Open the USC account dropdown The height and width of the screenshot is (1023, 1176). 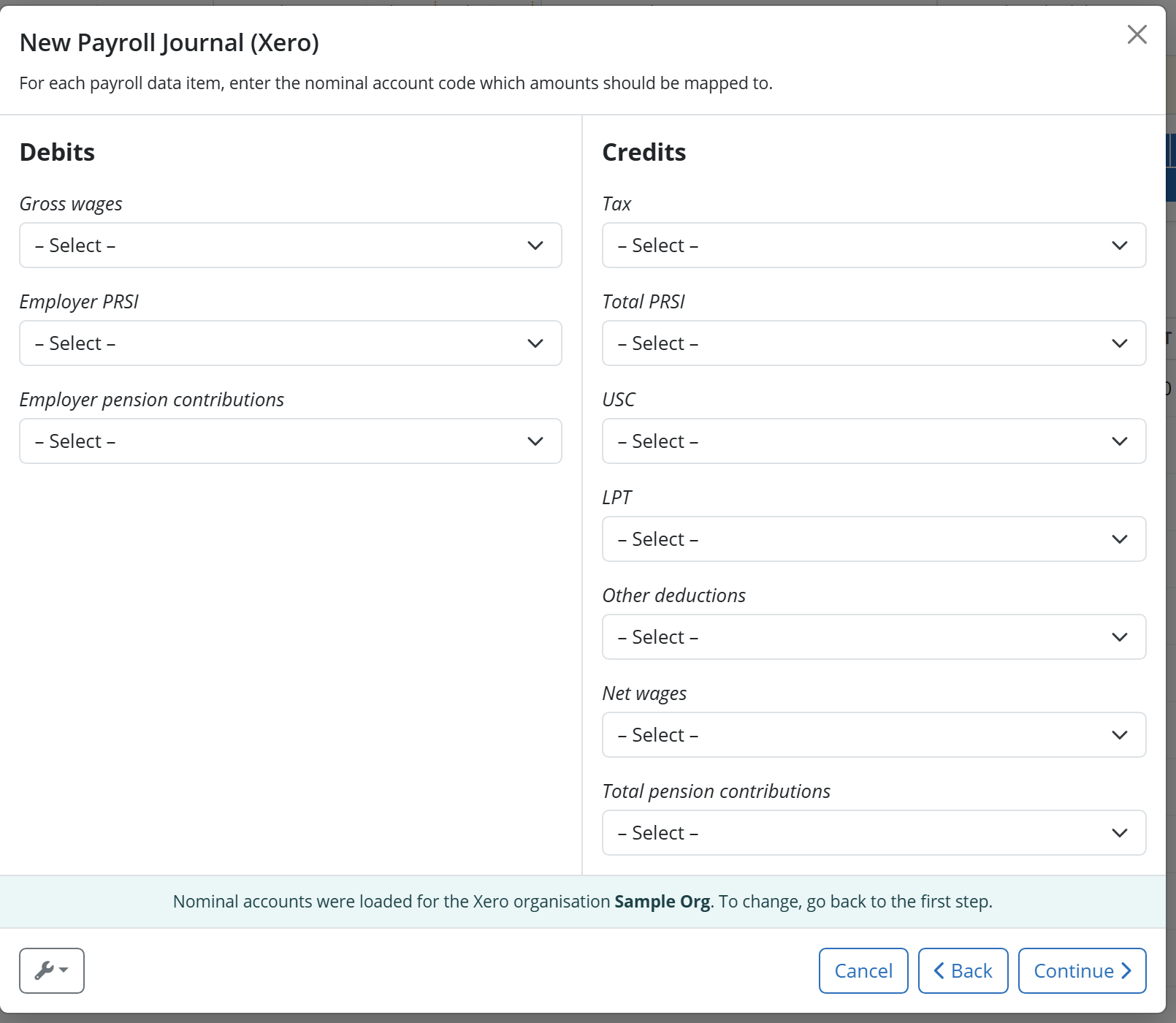point(874,441)
